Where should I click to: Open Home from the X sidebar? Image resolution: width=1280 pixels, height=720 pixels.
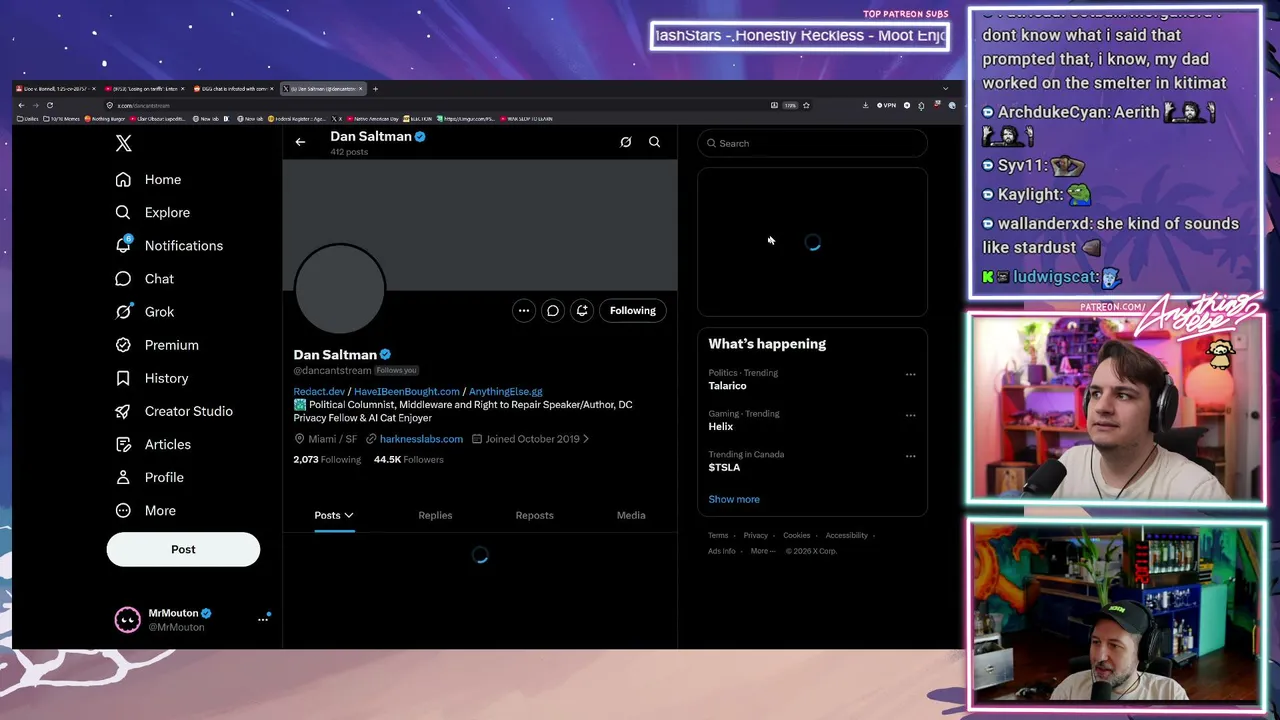(148, 180)
